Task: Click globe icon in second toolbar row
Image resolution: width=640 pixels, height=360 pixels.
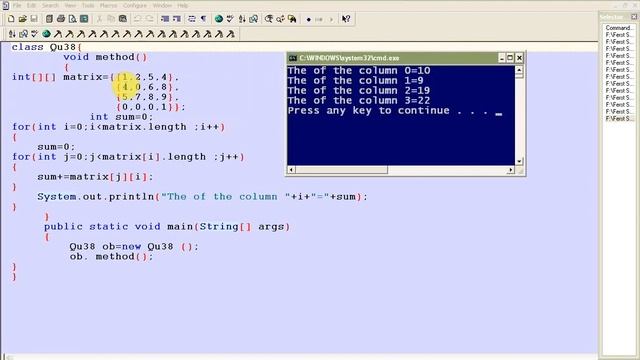Action: pyautogui.click(x=46, y=34)
